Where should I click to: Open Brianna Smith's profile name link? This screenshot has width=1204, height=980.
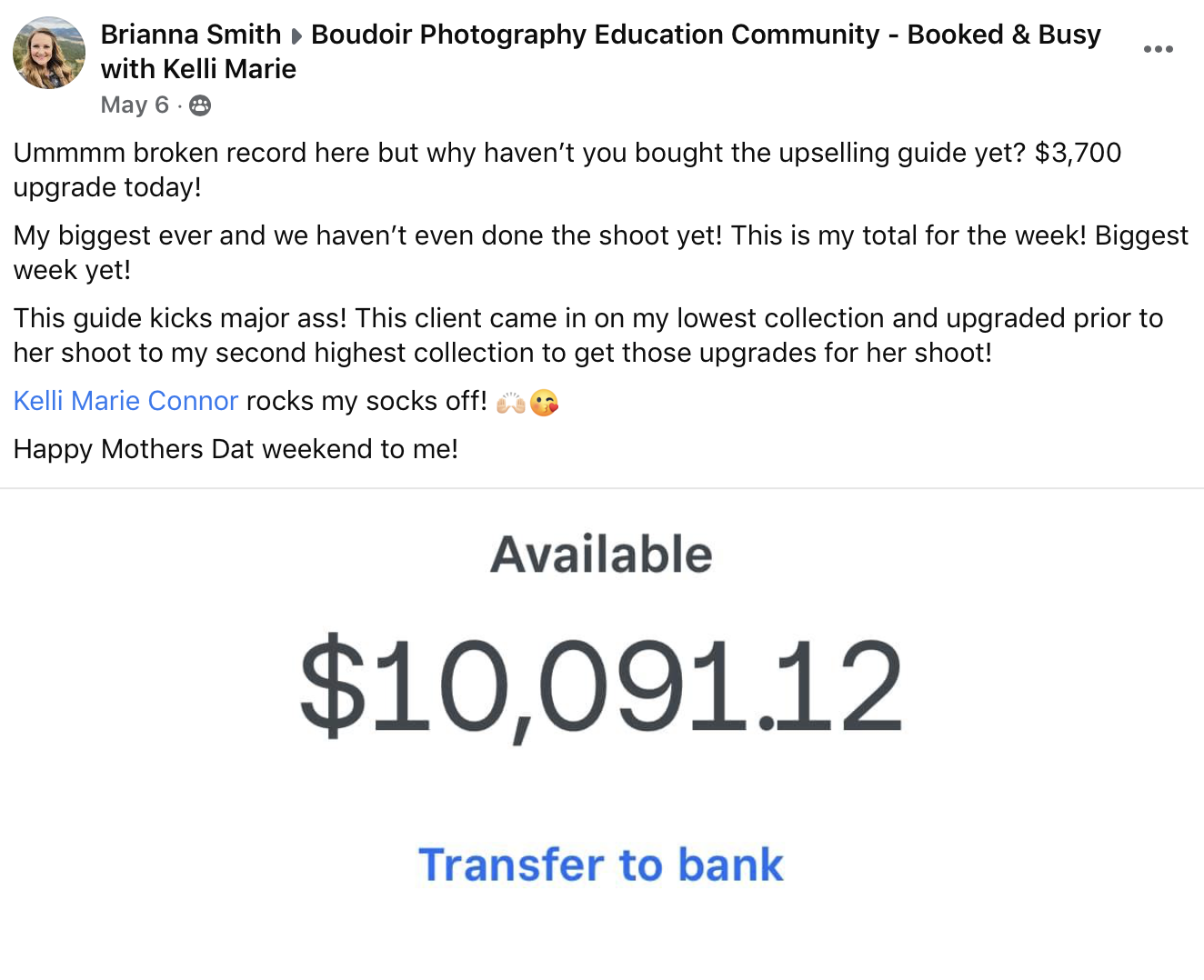point(190,35)
